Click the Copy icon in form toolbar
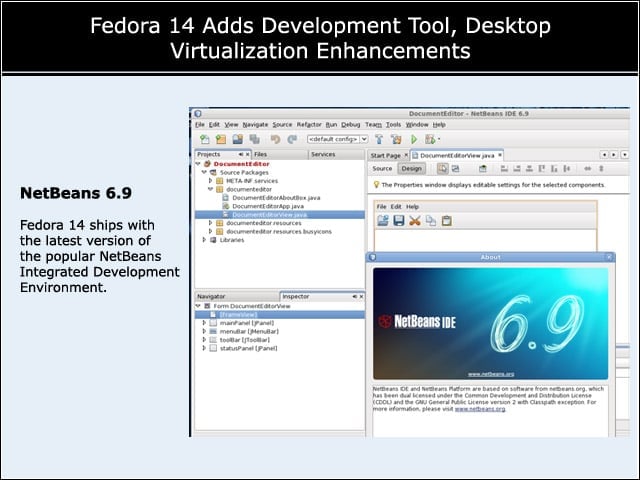Screen dimensions: 640x480 pyautogui.click(x=431, y=221)
